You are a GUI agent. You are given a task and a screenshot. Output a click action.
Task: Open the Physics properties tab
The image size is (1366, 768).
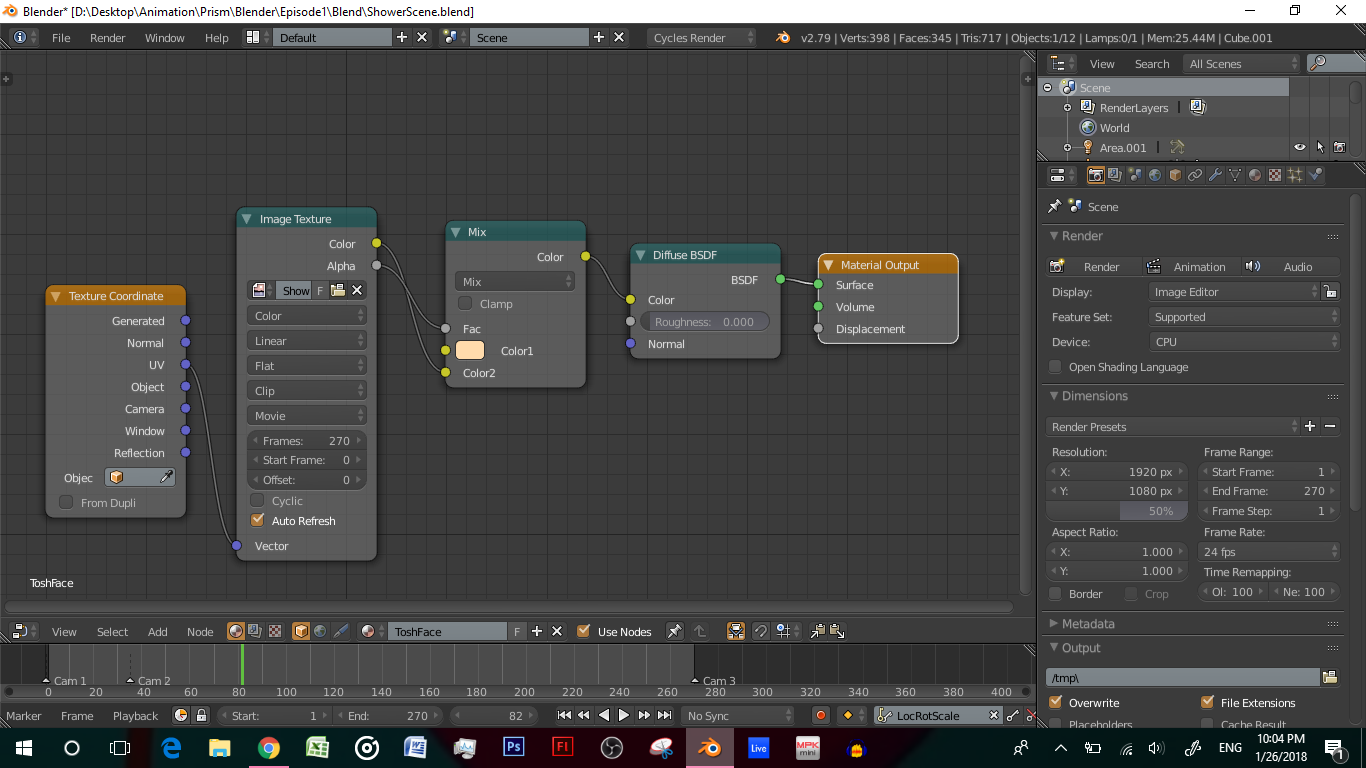tap(1315, 175)
